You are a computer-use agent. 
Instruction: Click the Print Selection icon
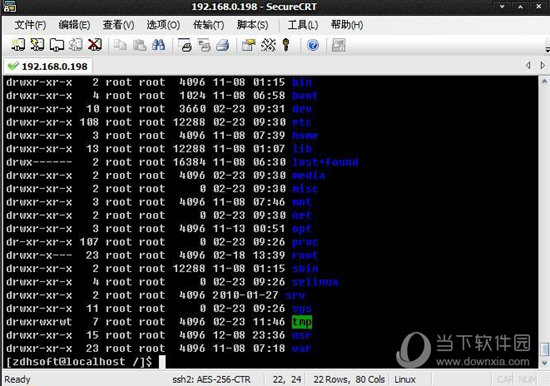coord(204,45)
